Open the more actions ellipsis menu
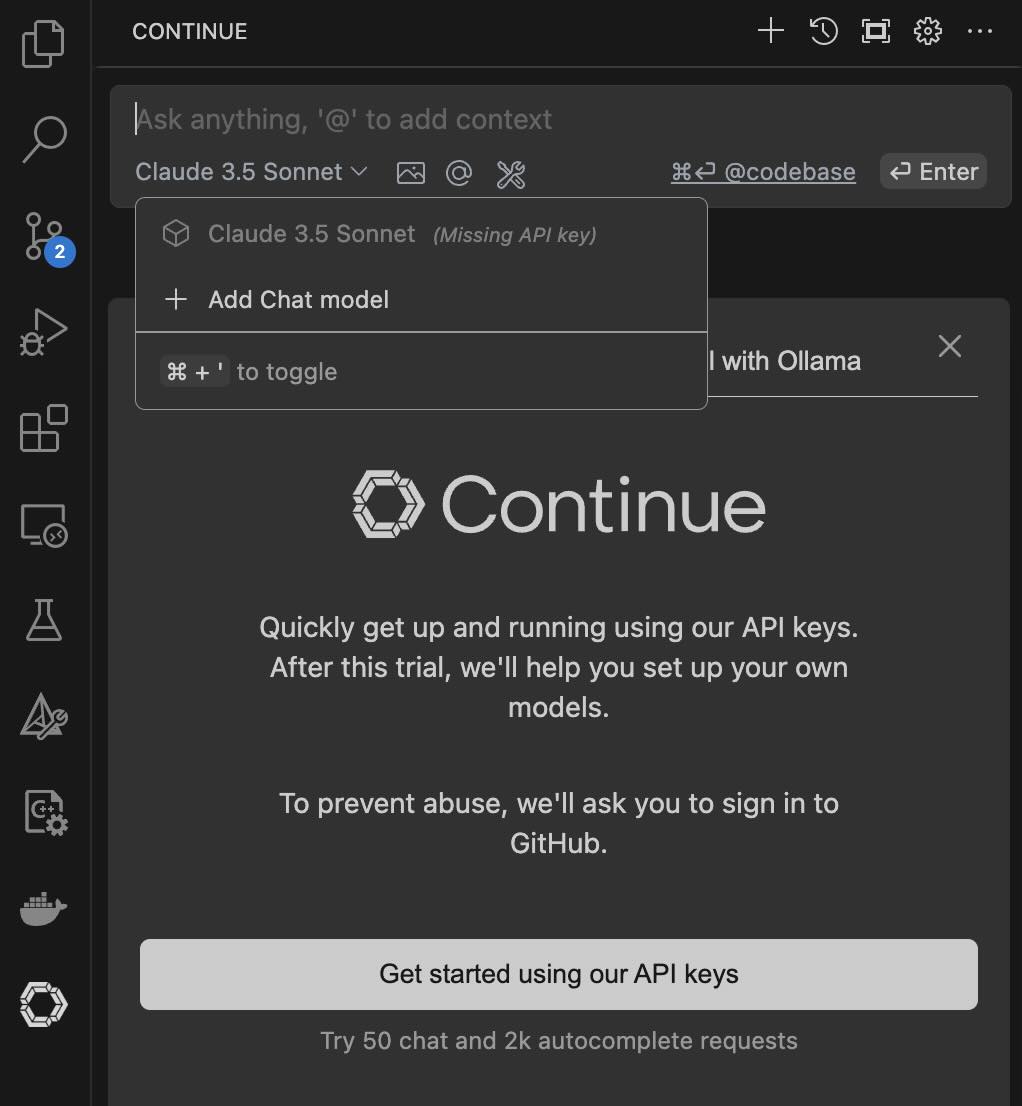Viewport: 1022px width, 1106px height. (x=980, y=31)
